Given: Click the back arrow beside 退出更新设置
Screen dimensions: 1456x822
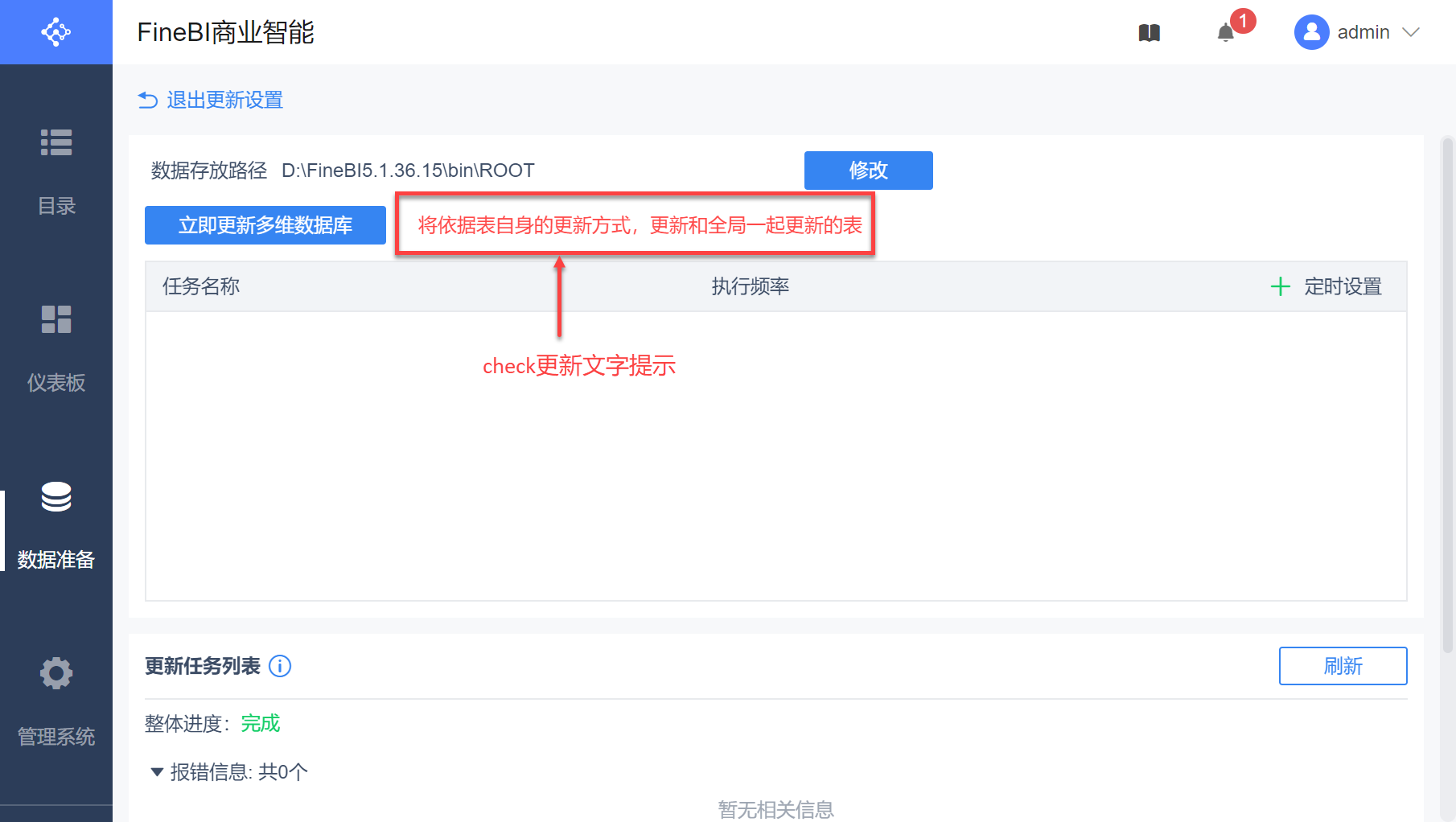Looking at the screenshot, I should pyautogui.click(x=147, y=100).
